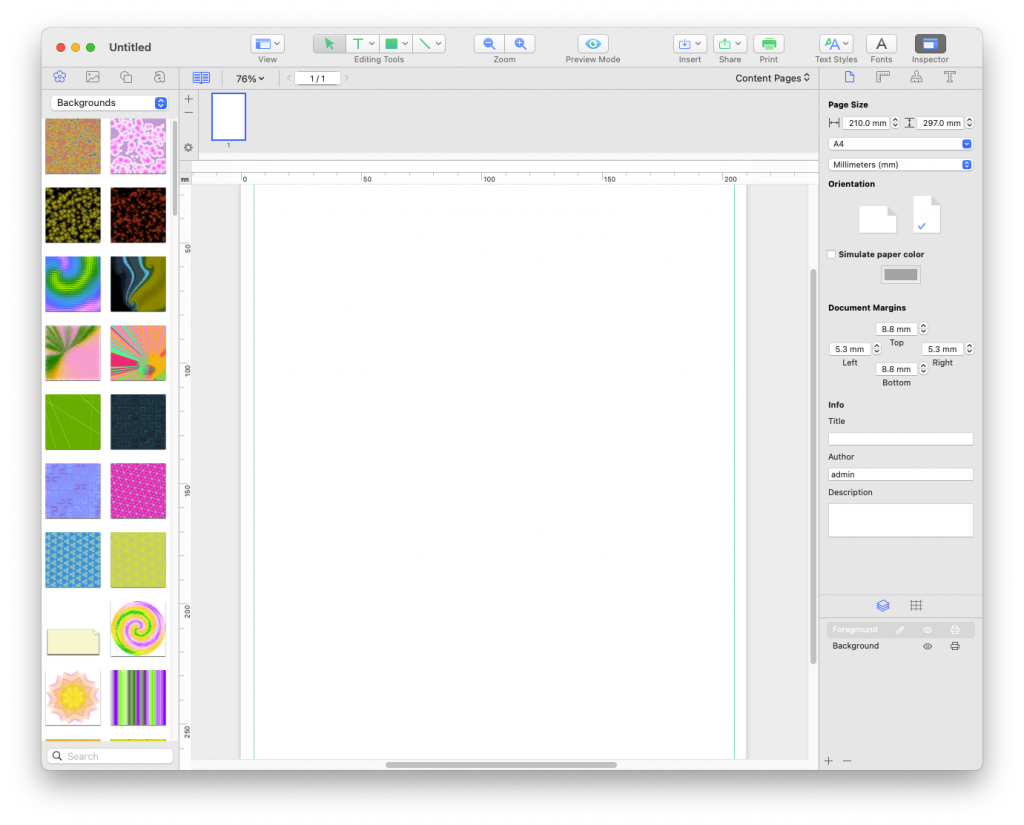Add a page with plus icon
Screen dimensions: 1024x825
pyautogui.click(x=188, y=99)
